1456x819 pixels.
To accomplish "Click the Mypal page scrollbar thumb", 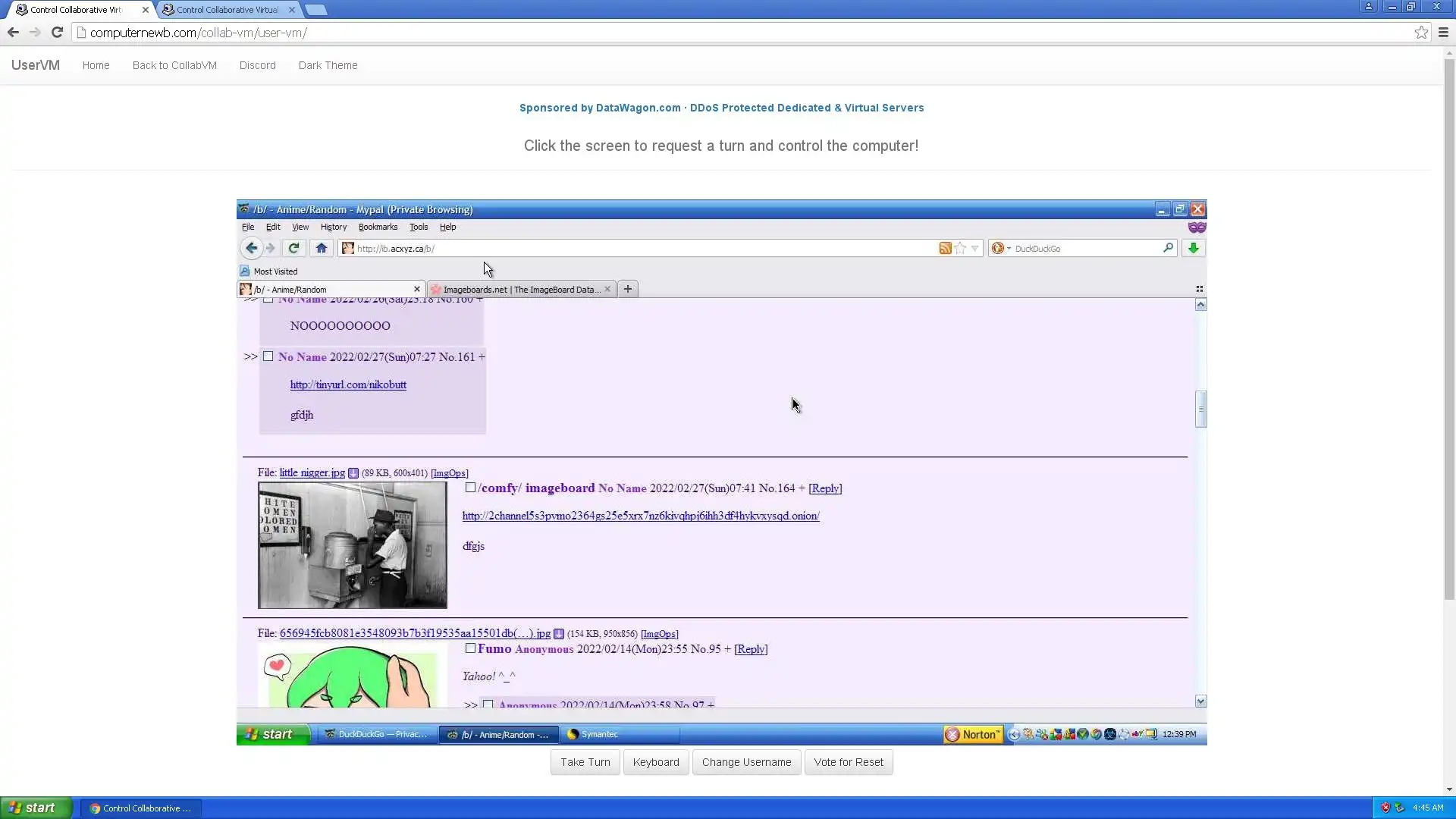I will click(1200, 409).
